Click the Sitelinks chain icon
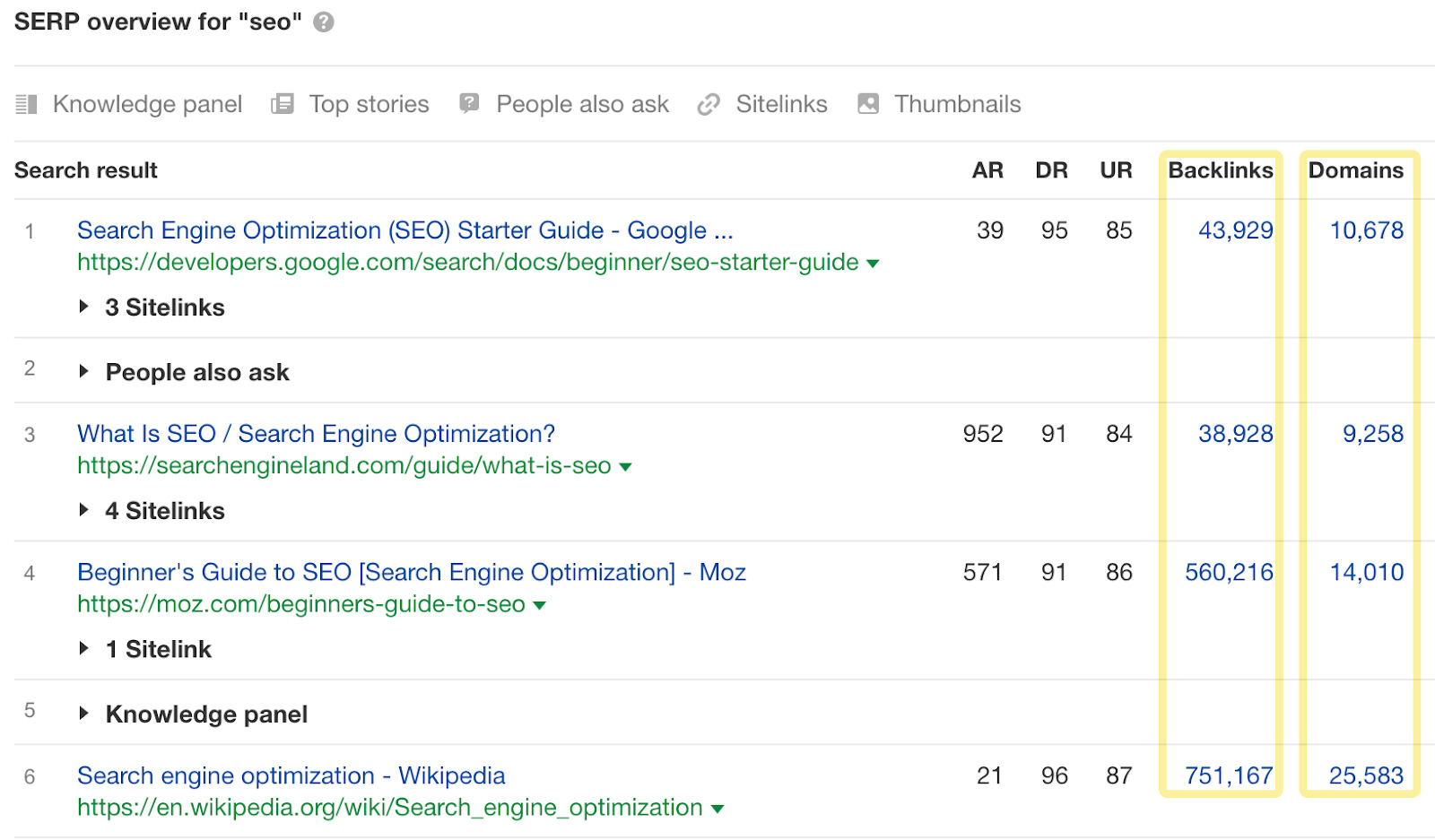The height and width of the screenshot is (840, 1435). pyautogui.click(x=709, y=105)
